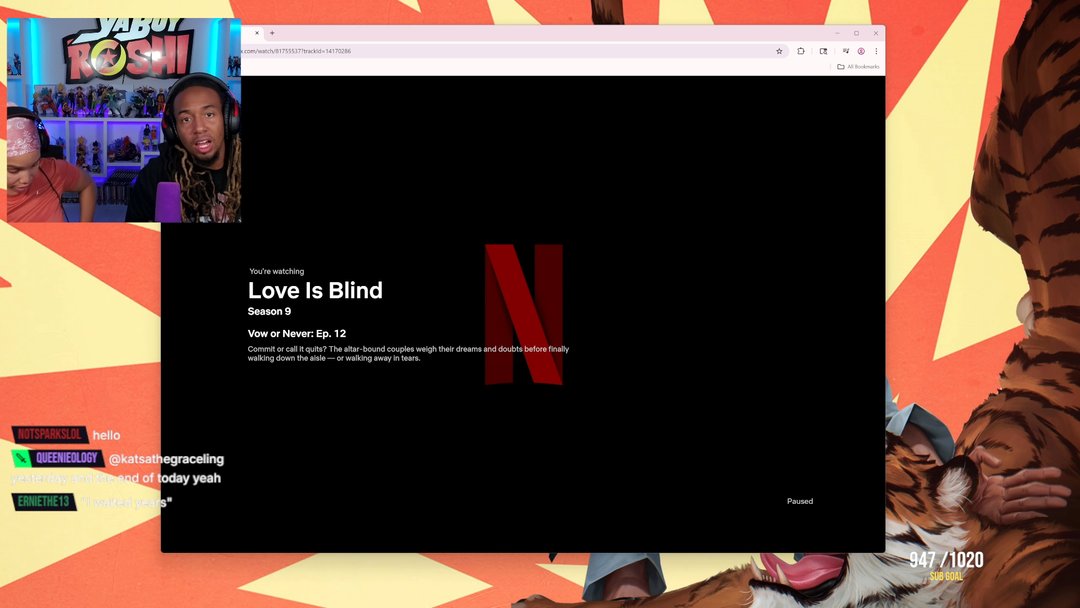
Task: Maximize the Chrome window
Action: pyautogui.click(x=856, y=33)
